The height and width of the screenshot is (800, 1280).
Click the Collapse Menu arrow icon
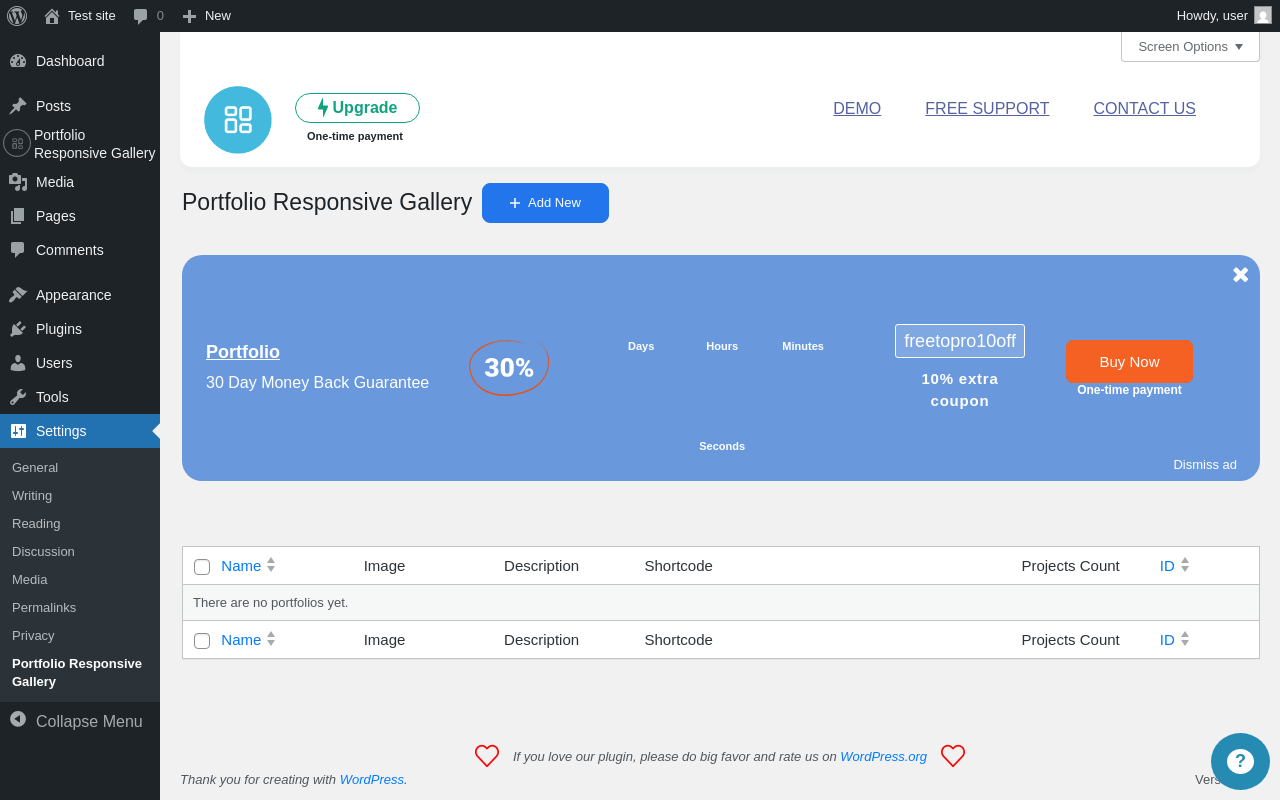tap(18, 719)
